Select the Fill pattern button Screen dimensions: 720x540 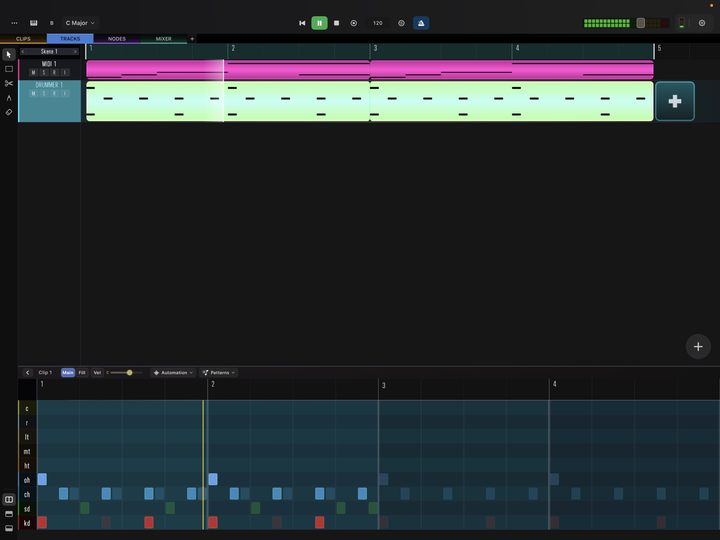click(x=82, y=372)
